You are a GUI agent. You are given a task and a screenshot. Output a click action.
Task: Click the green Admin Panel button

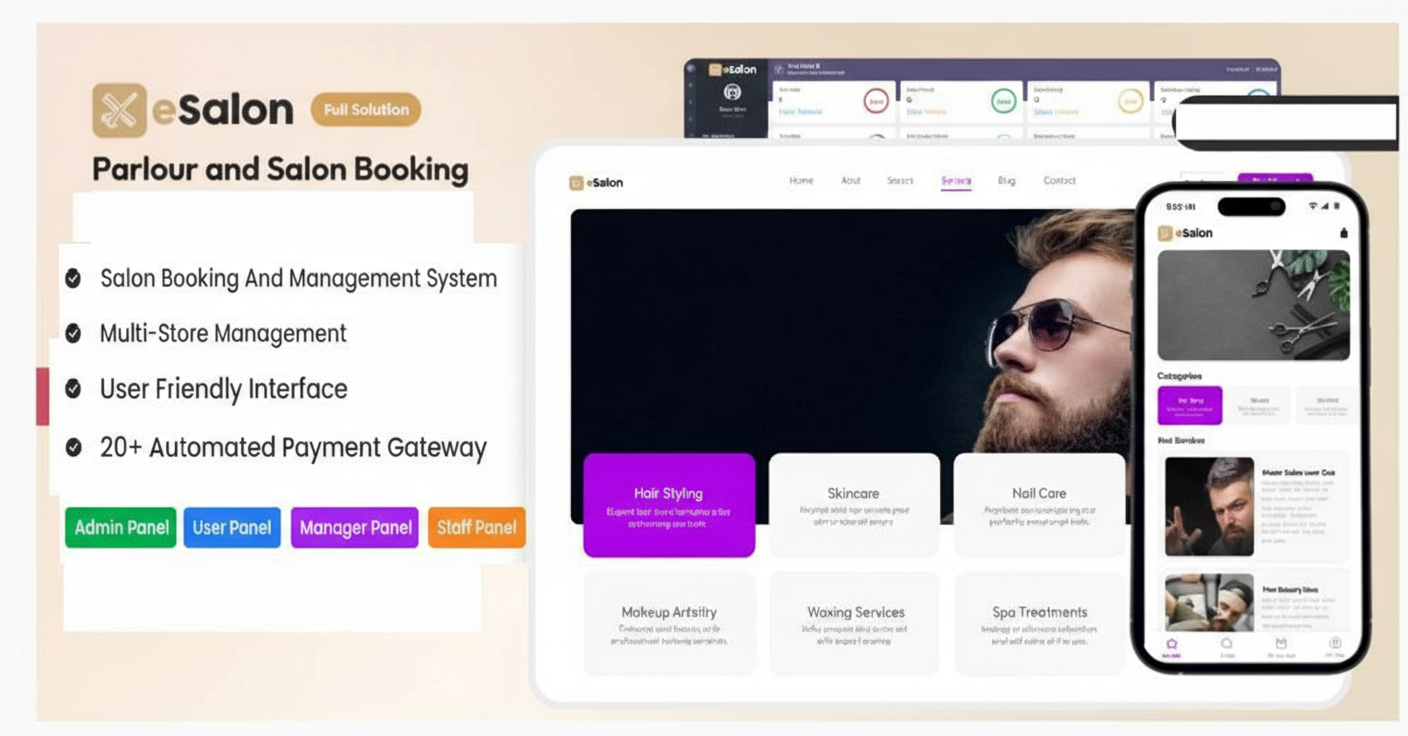coord(121,527)
